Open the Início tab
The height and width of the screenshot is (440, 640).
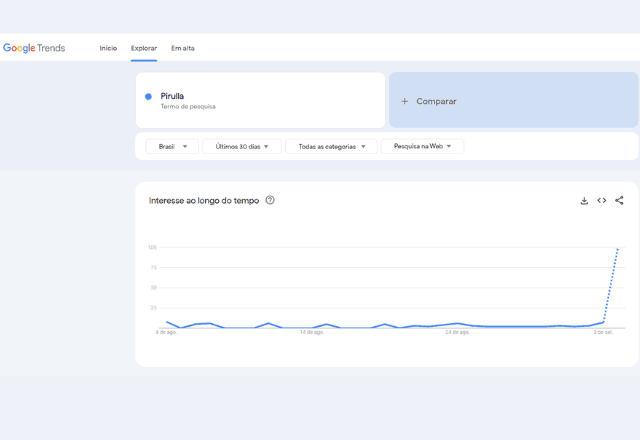click(x=108, y=48)
